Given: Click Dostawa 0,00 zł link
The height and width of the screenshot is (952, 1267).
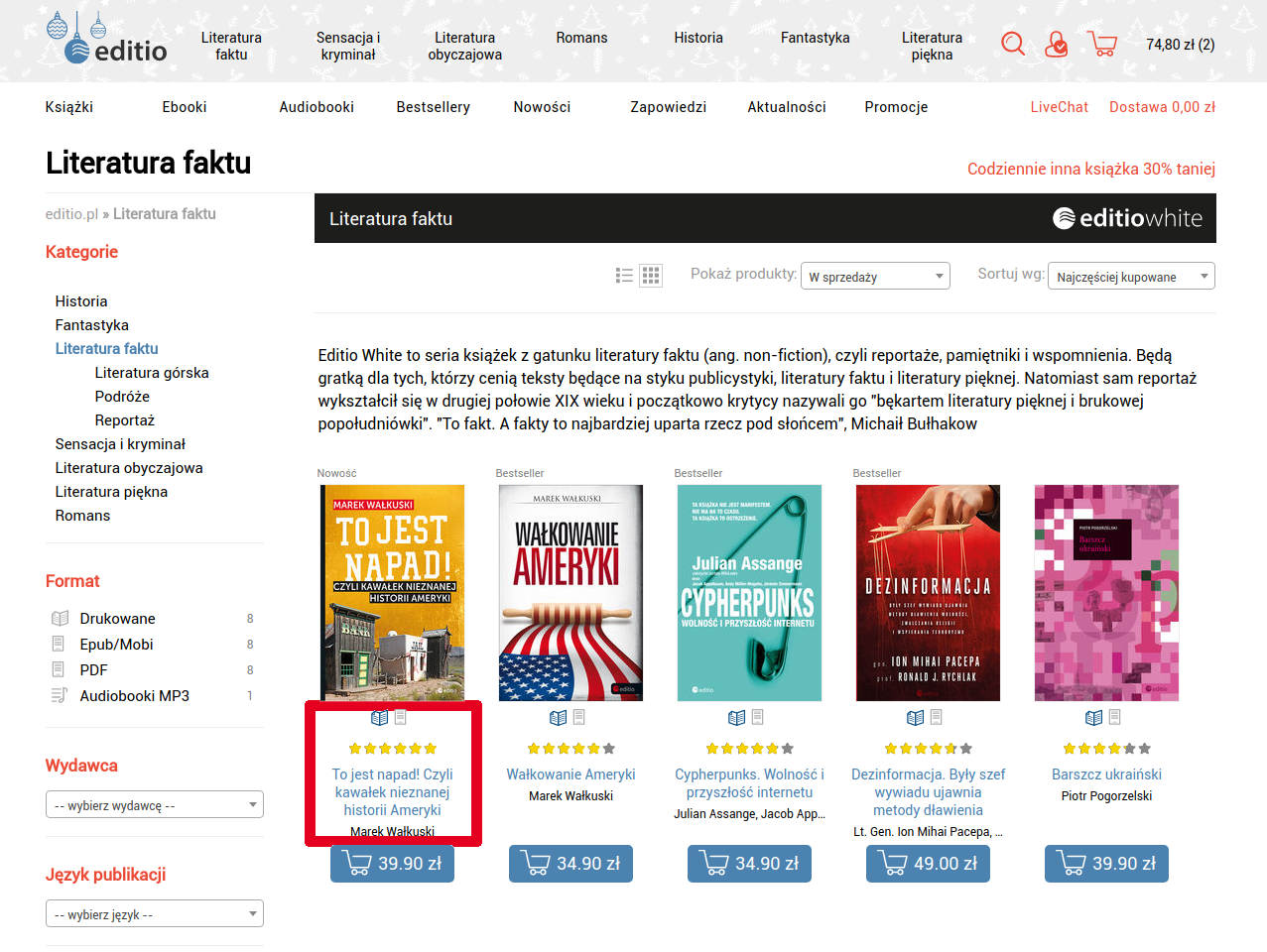Looking at the screenshot, I should click(1162, 107).
